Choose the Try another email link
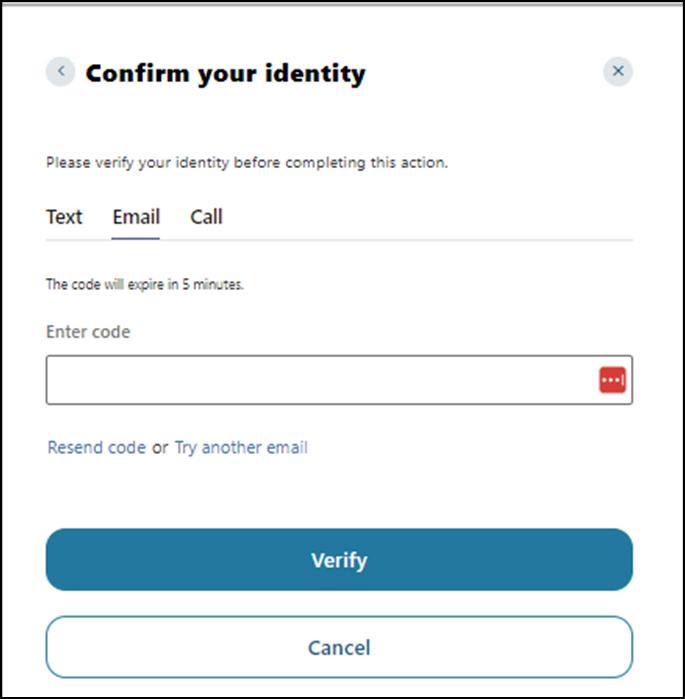This screenshot has width=685, height=699. pyautogui.click(x=241, y=448)
